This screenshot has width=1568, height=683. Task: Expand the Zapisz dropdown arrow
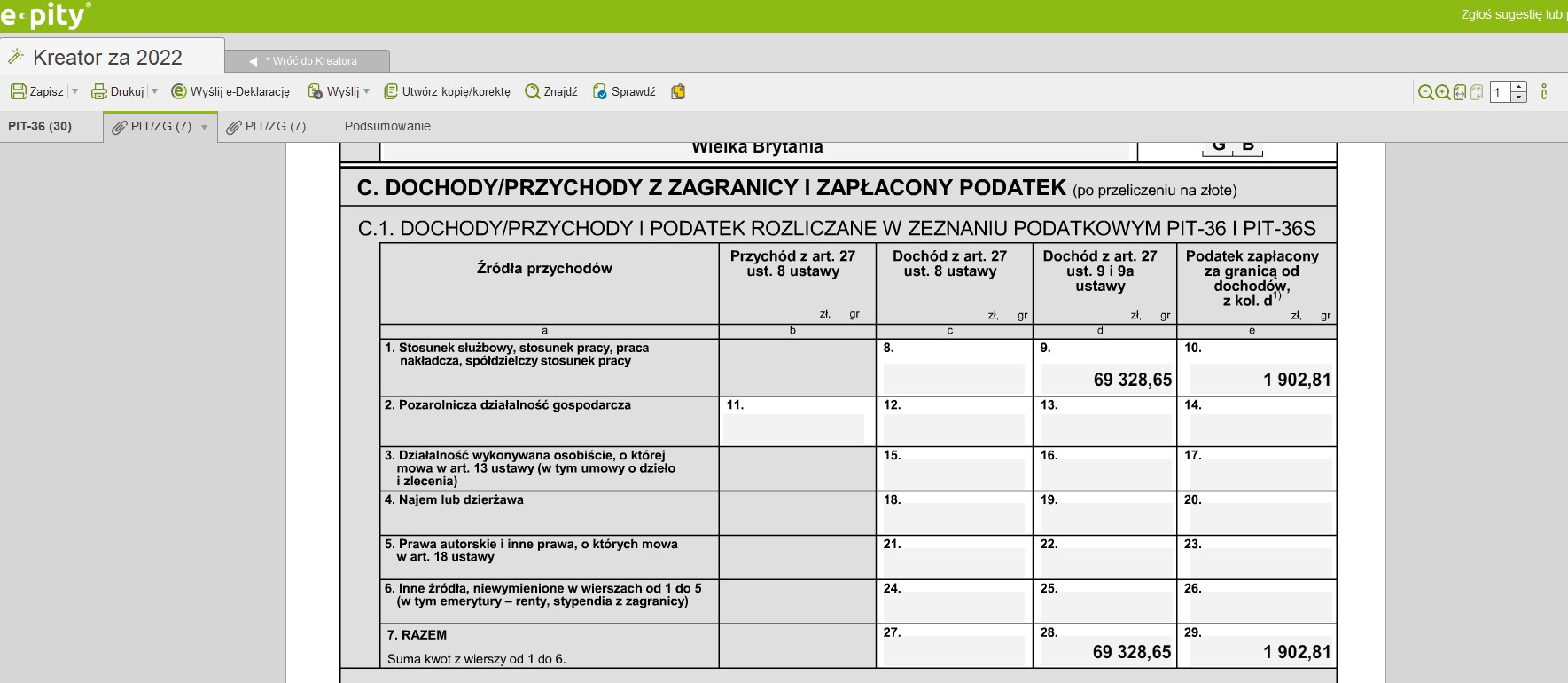[x=75, y=91]
